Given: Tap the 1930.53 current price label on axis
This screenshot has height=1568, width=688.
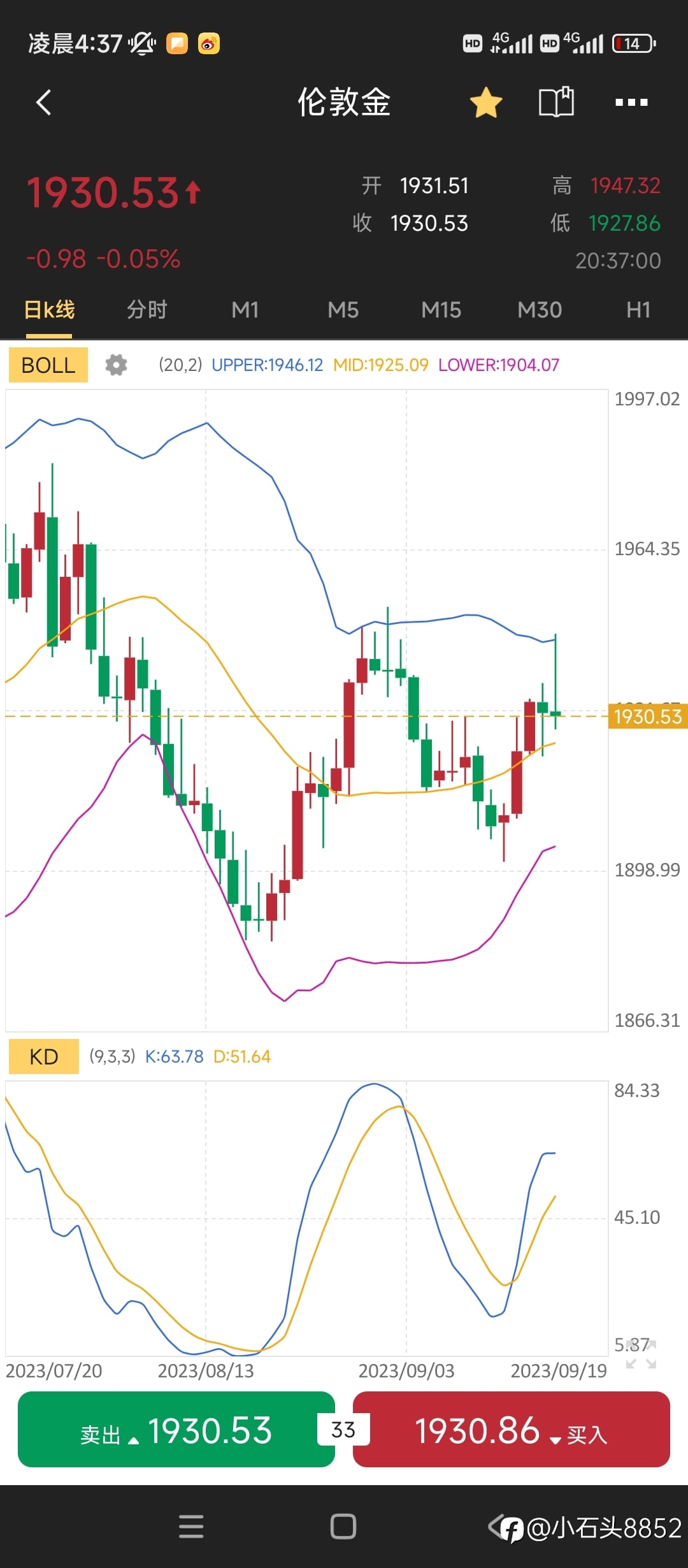Looking at the screenshot, I should point(647,716).
